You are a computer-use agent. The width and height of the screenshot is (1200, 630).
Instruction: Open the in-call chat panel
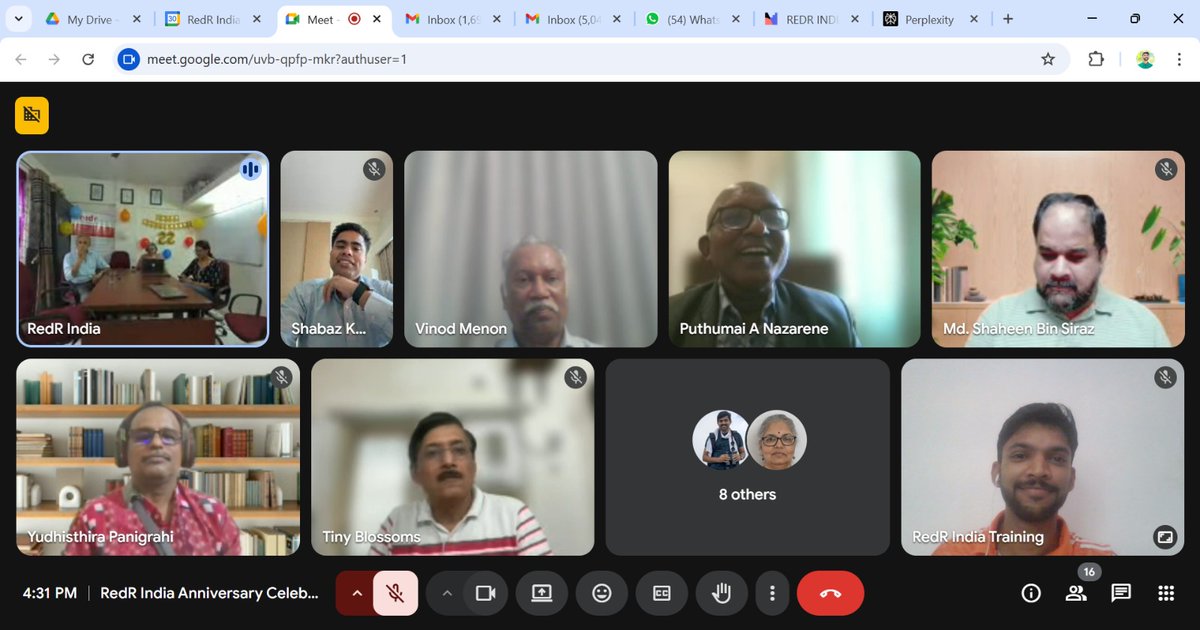(1121, 593)
